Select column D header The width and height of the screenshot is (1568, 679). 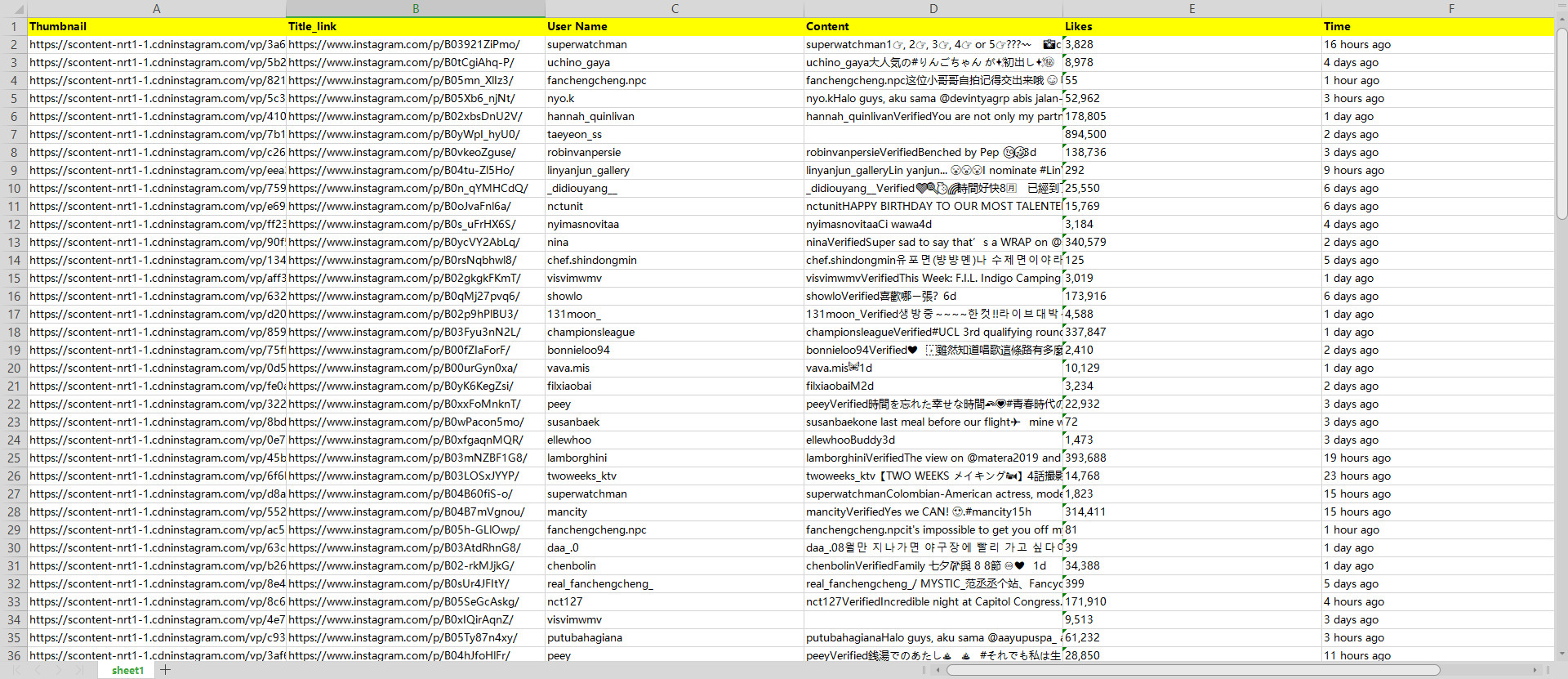point(933,9)
